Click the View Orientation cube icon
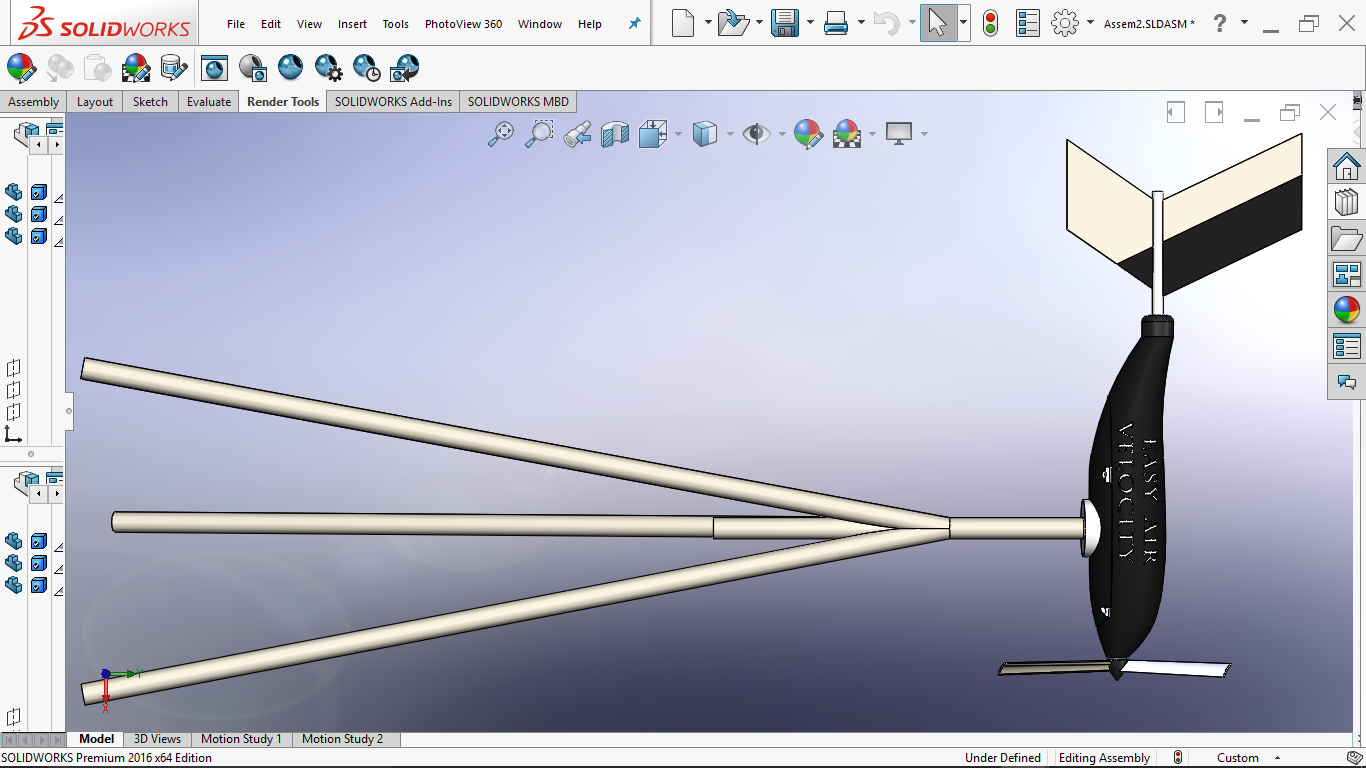The image size is (1366, 768). [x=653, y=133]
